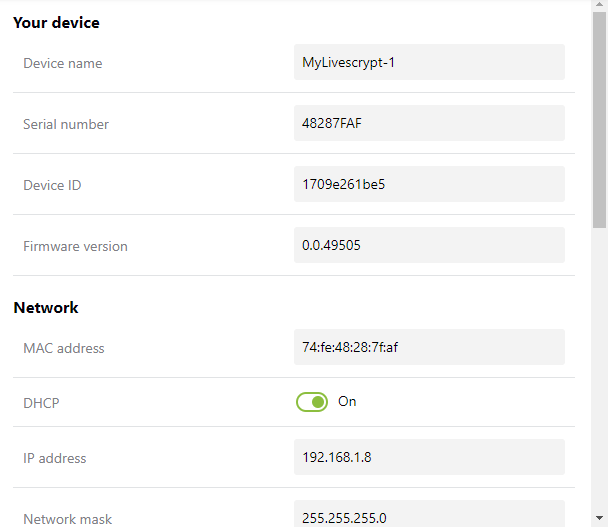Click the IP address label
This screenshot has width=608, height=527.
pyautogui.click(x=55, y=458)
